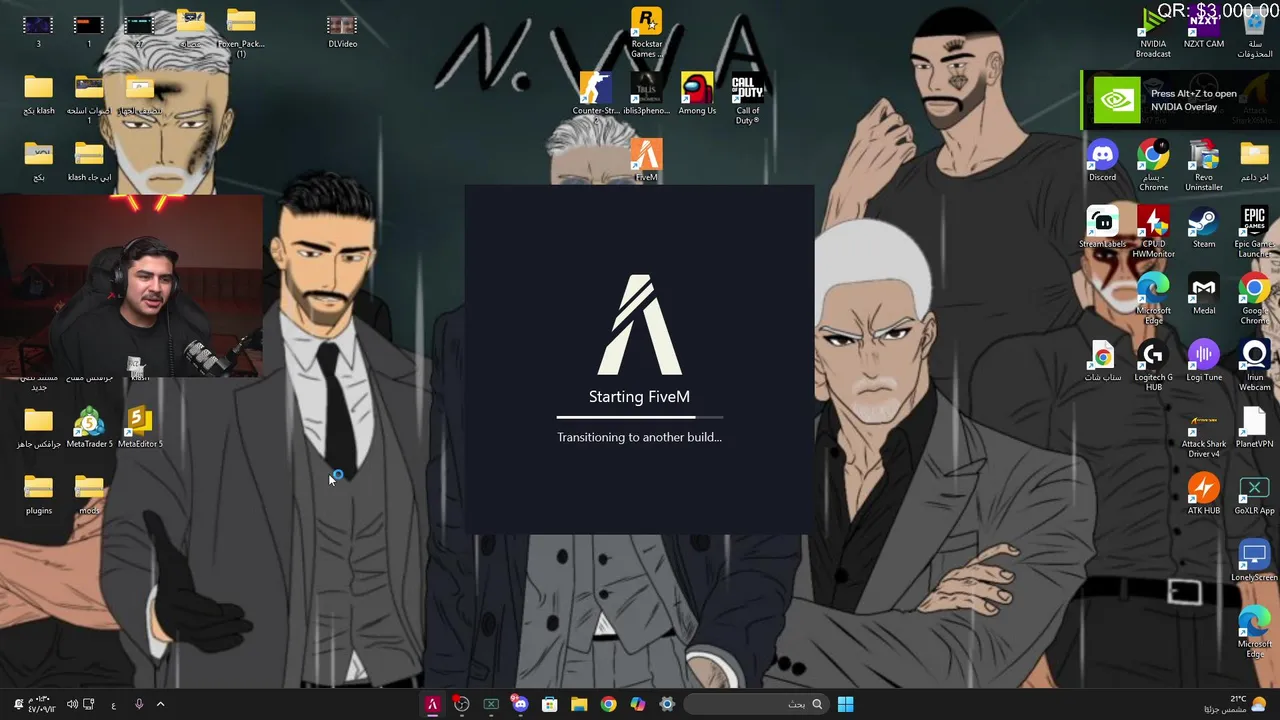
Task: Open the Settings gear on taskbar
Action: (x=667, y=704)
